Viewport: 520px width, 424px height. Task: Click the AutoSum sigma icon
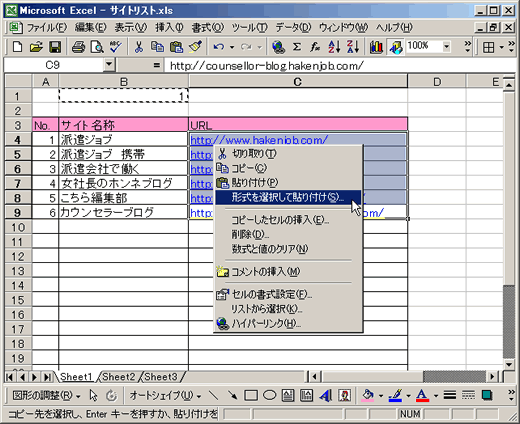pyautogui.click(x=297, y=47)
